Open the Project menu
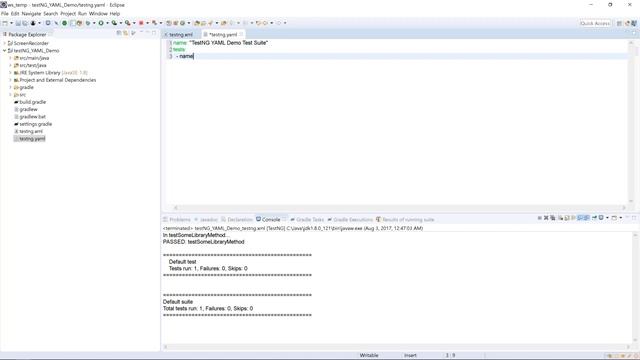The image size is (640, 360). pos(68,13)
